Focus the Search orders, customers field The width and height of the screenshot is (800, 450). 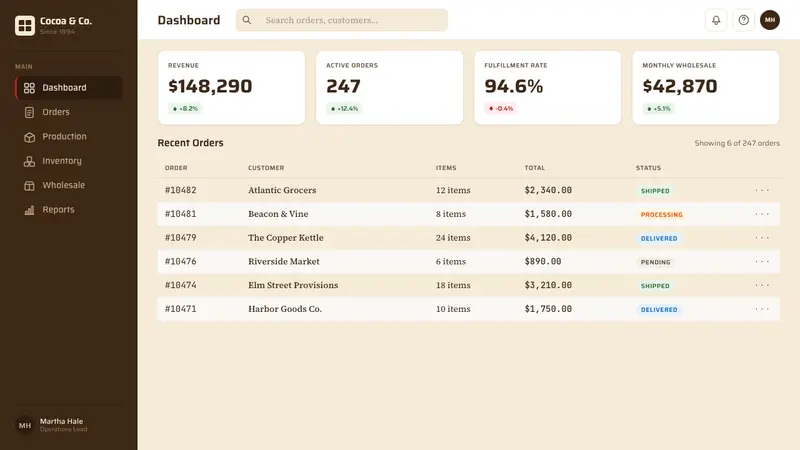(341, 20)
